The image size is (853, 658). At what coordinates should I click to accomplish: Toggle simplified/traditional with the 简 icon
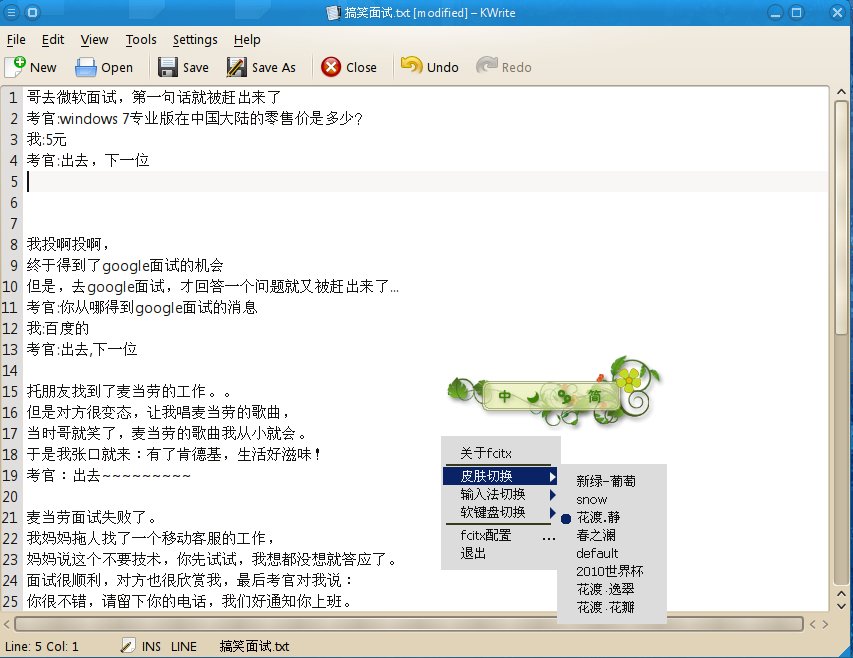point(594,396)
